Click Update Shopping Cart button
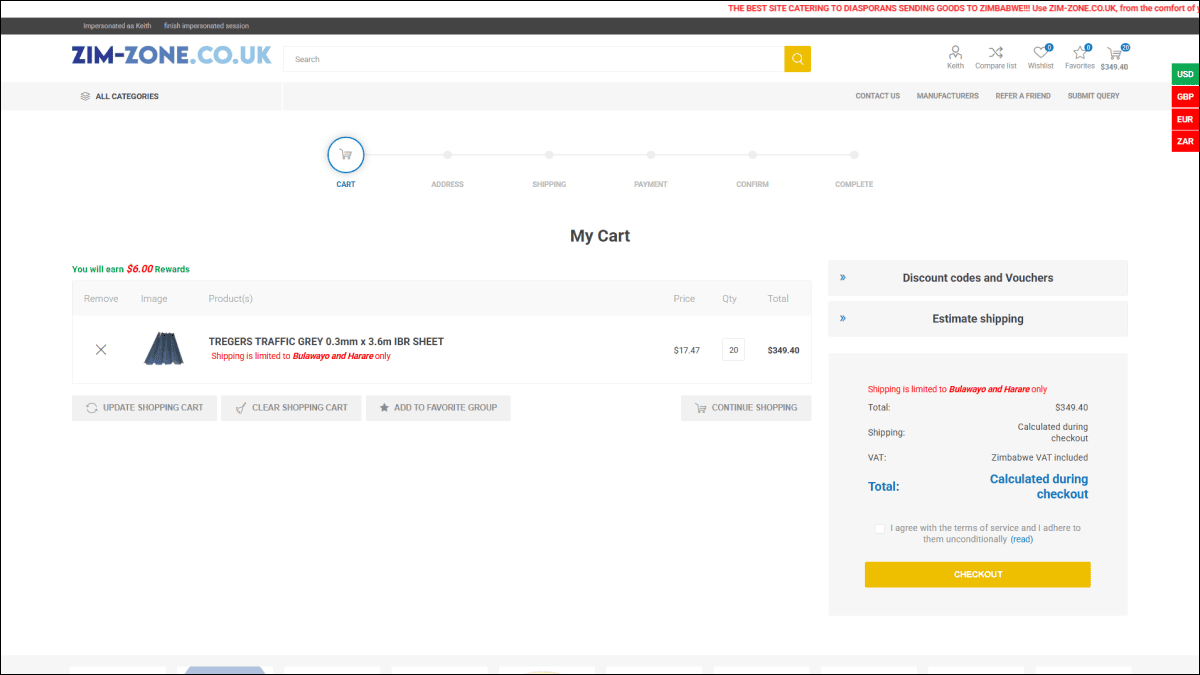This screenshot has height=675, width=1200. [x=144, y=408]
